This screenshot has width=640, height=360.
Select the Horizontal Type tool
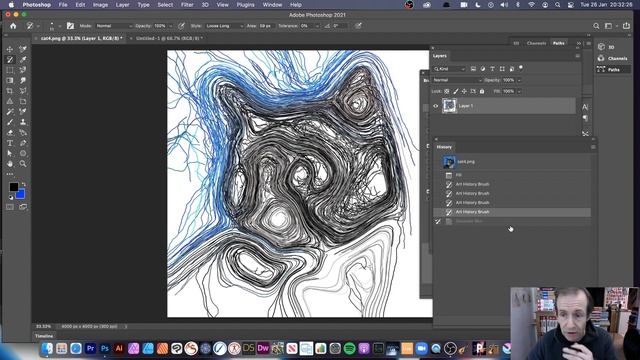pyautogui.click(x=10, y=143)
